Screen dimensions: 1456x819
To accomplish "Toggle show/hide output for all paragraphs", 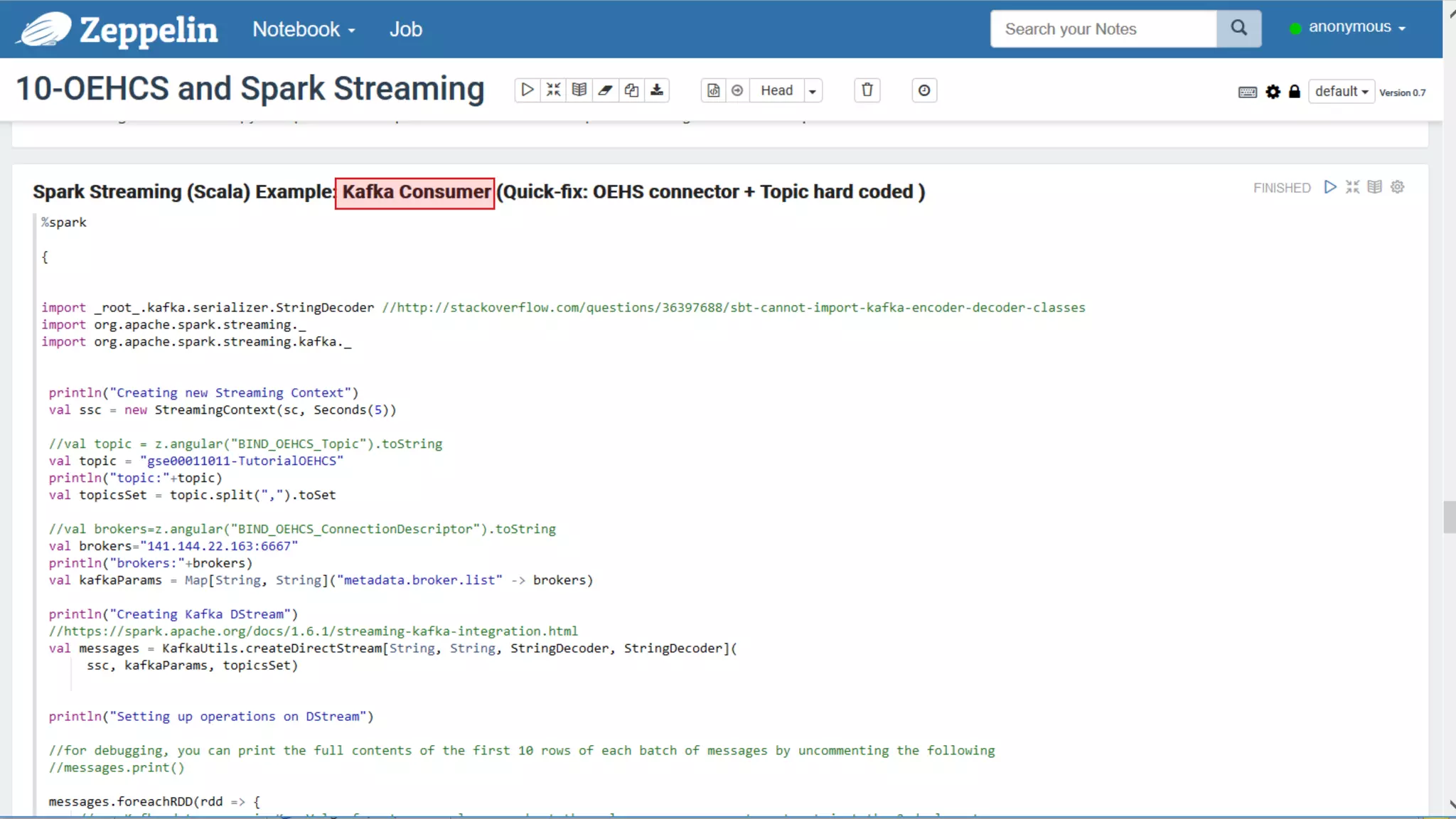I will [579, 90].
